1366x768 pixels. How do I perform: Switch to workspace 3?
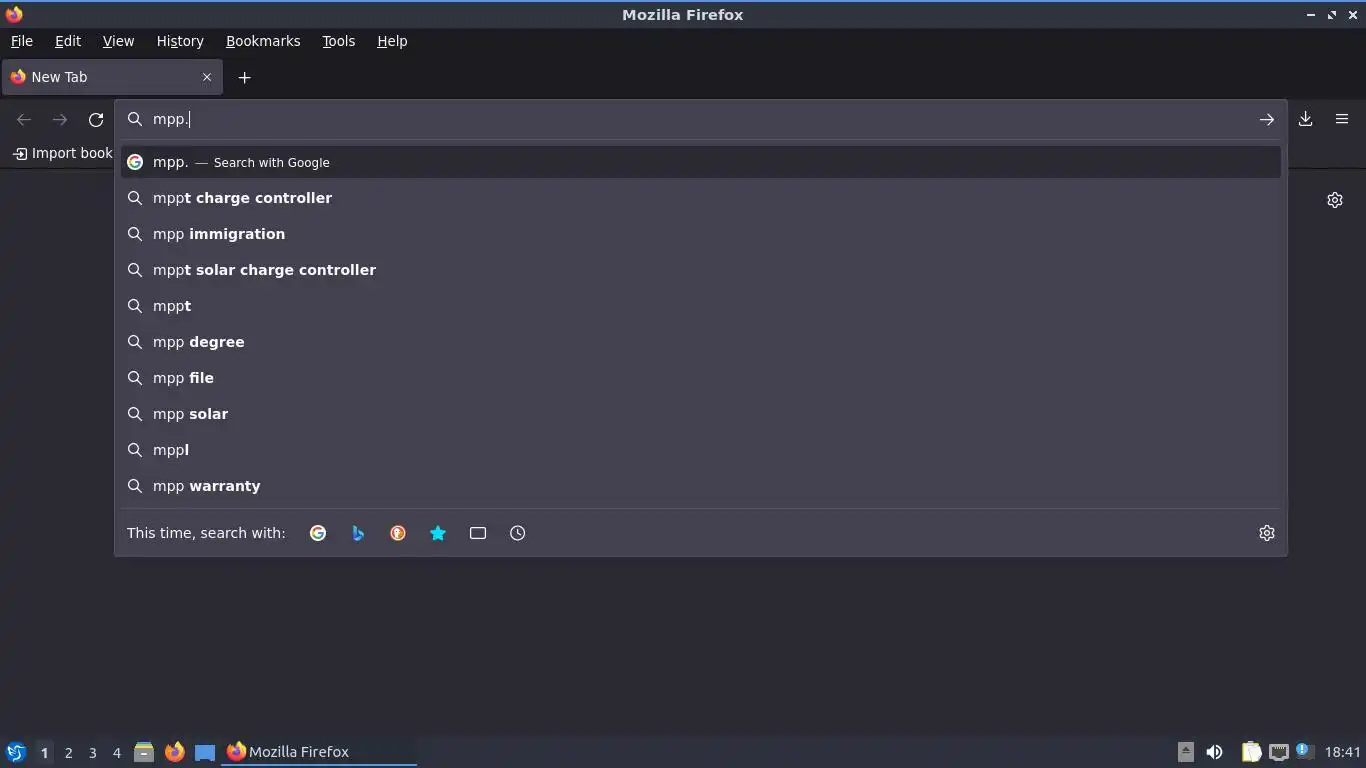point(92,752)
